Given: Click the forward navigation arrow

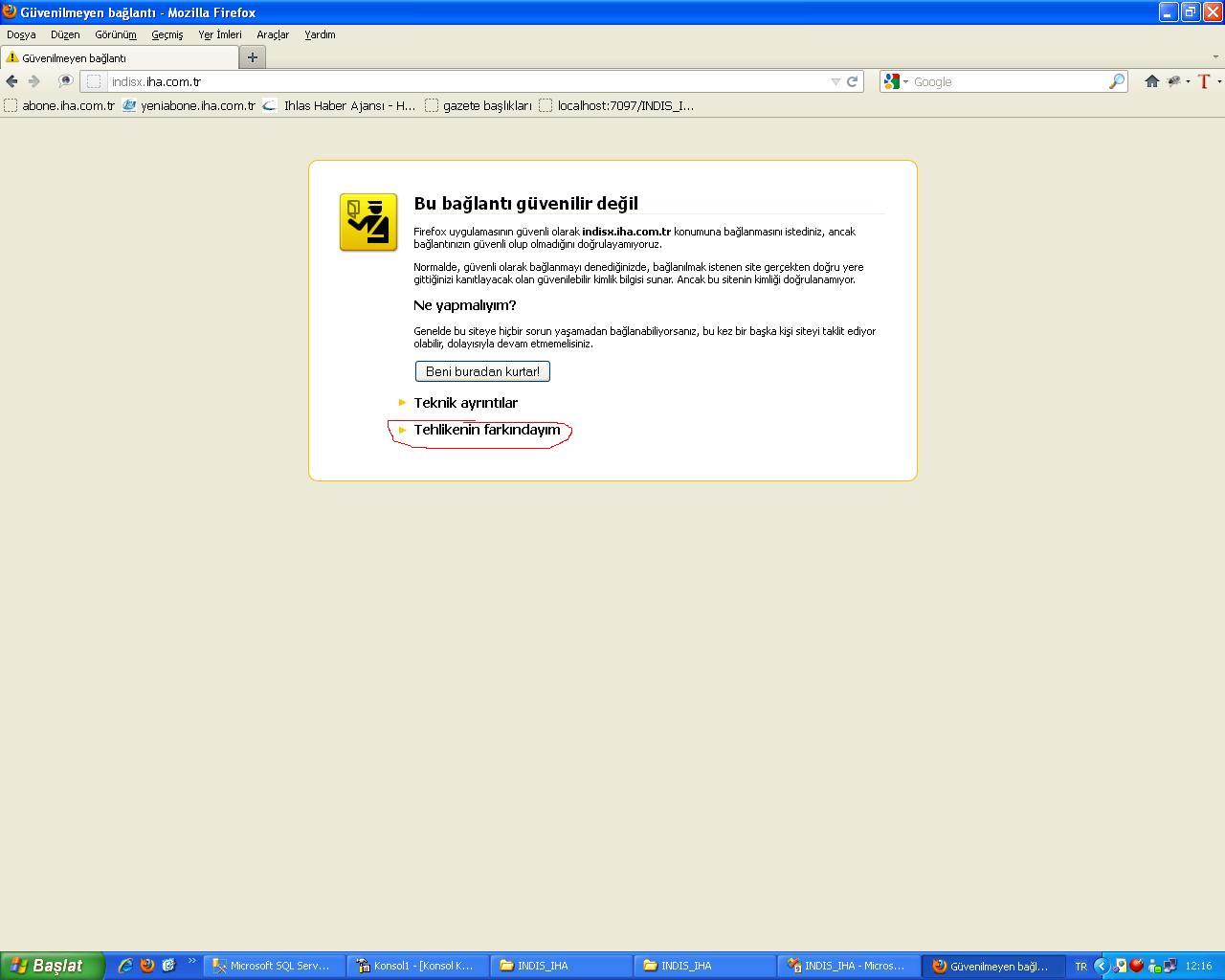Looking at the screenshot, I should pyautogui.click(x=34, y=81).
